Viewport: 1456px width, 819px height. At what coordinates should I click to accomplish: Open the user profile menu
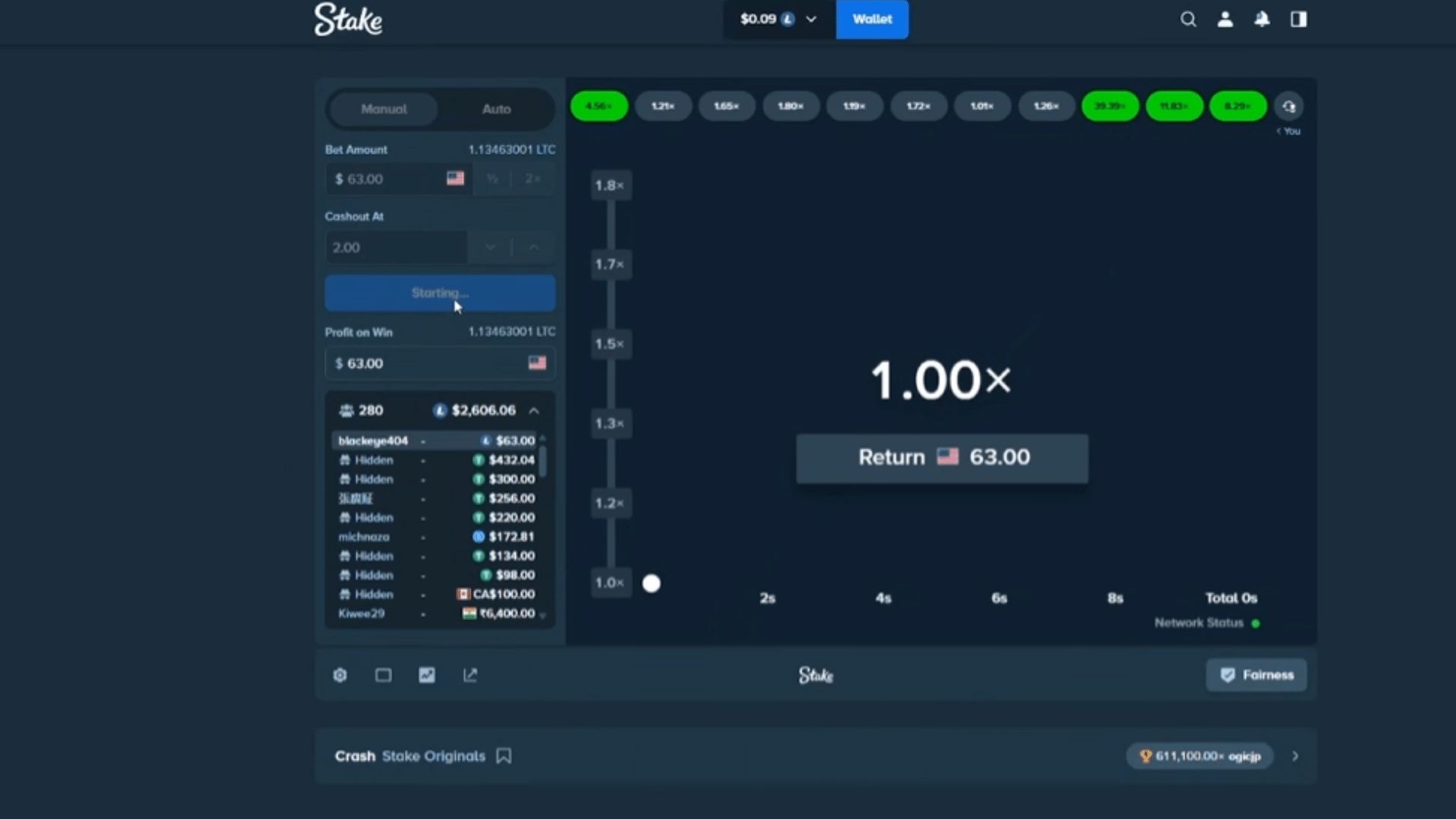pos(1225,19)
